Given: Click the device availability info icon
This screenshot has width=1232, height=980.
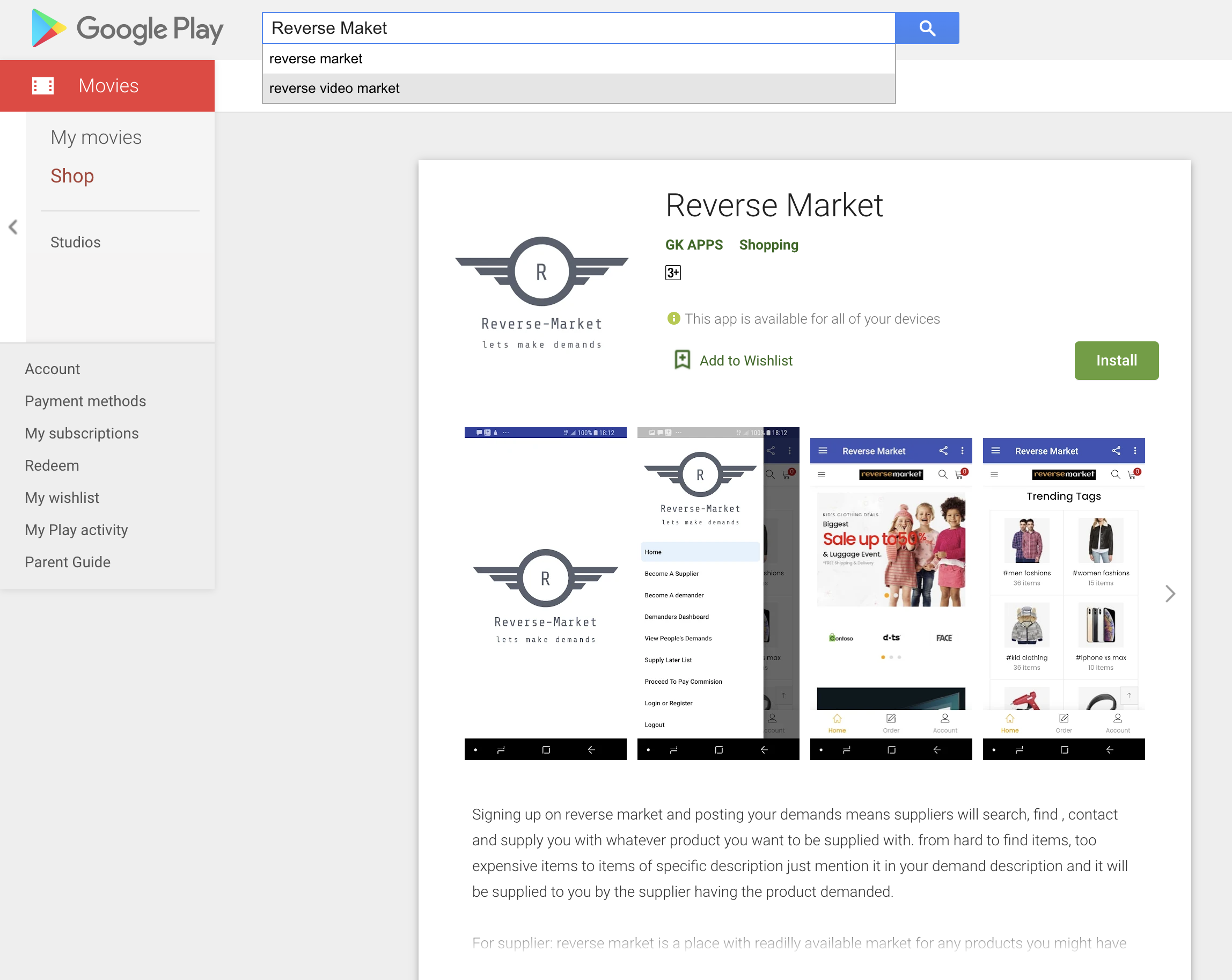Looking at the screenshot, I should point(674,318).
